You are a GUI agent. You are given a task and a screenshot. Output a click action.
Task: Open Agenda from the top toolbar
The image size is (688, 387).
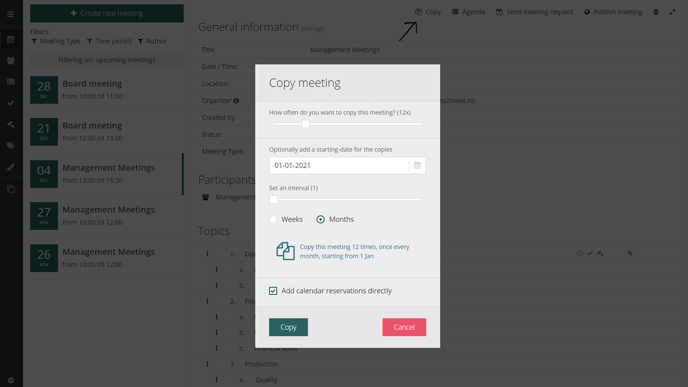point(468,12)
